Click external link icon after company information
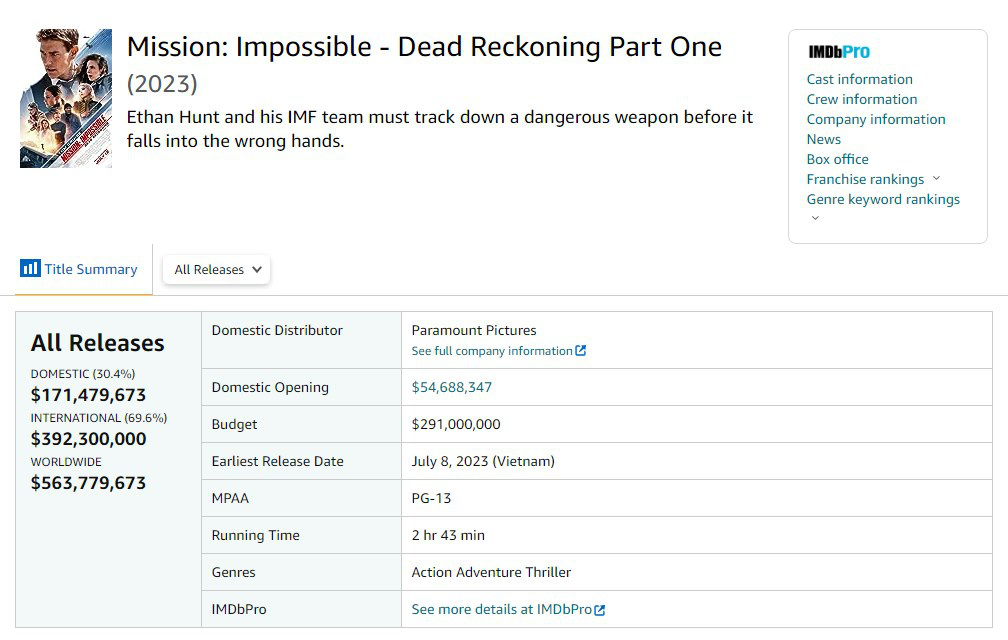The width and height of the screenshot is (1008, 640). (581, 351)
